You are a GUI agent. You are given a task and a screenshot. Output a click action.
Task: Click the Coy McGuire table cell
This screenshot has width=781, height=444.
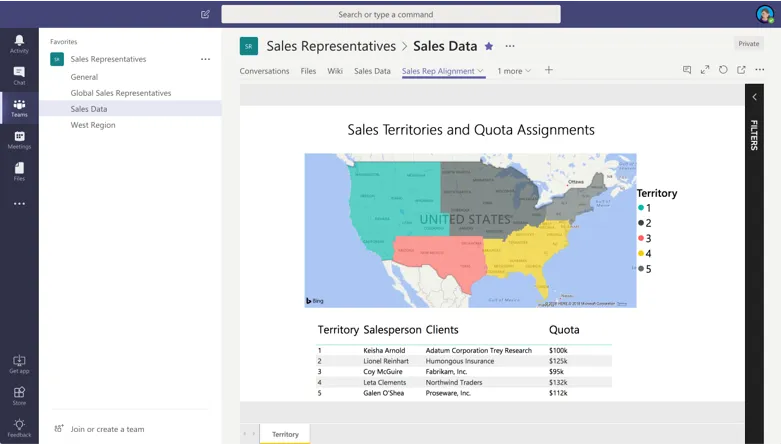tap(383, 372)
